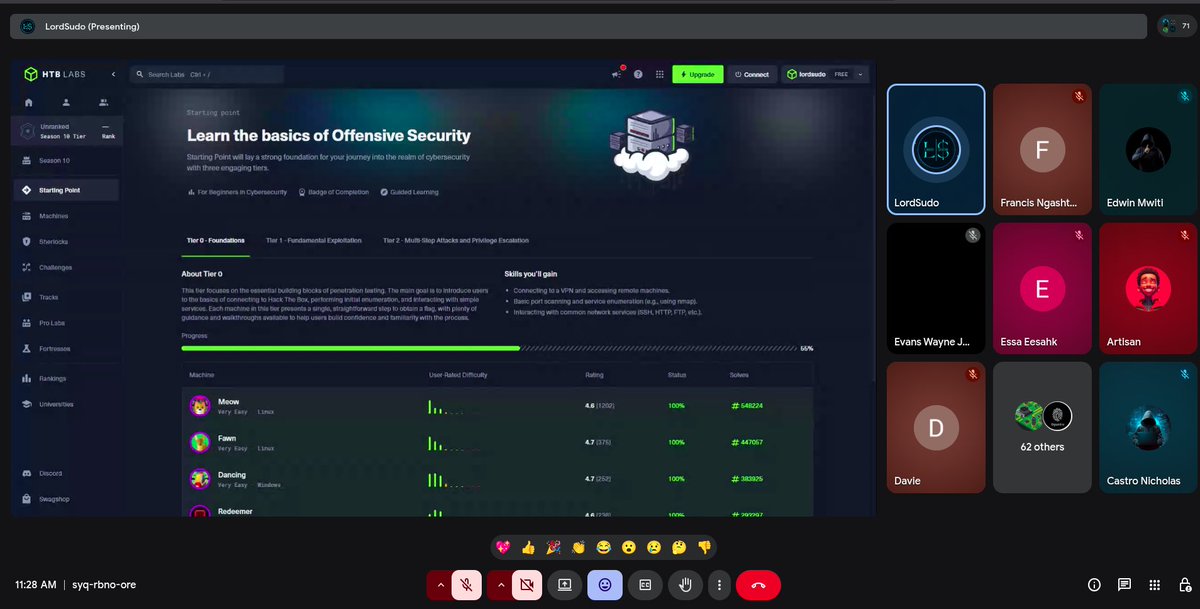The image size is (1200, 609).
Task: Select Starting Point in the sidebar
Action: pos(66,190)
